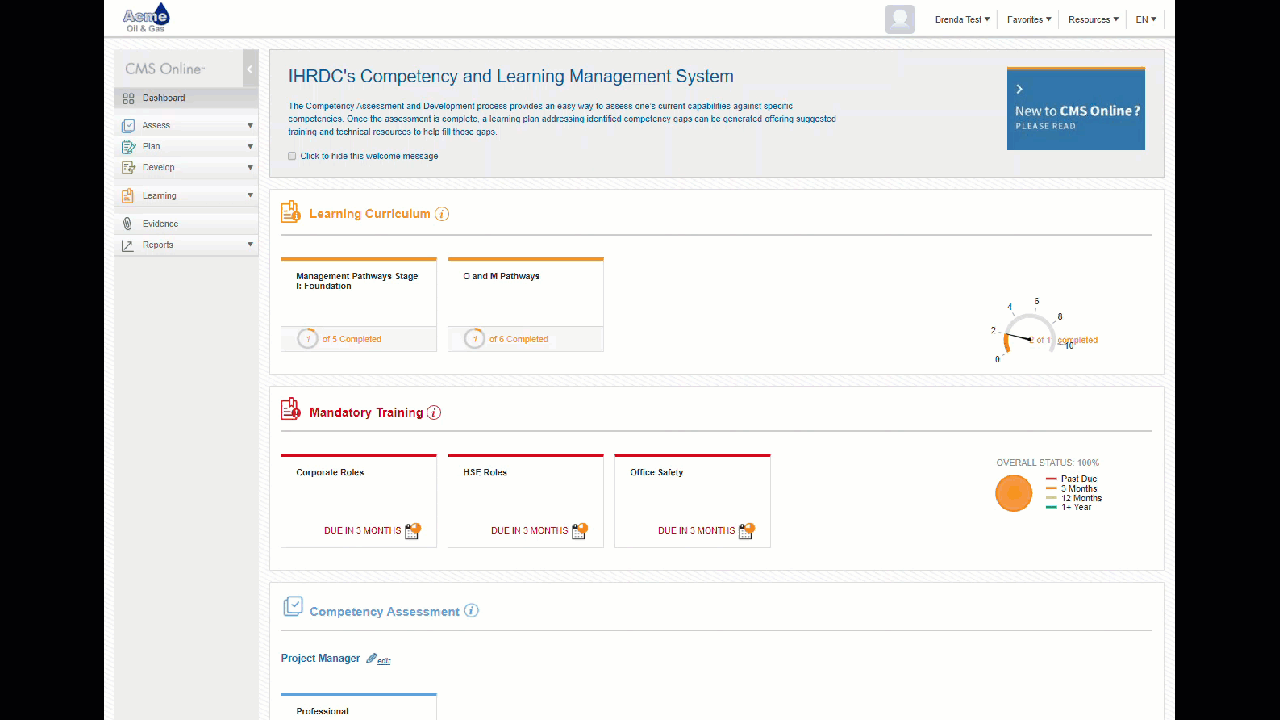
Task: Click the curriculum completion gauge dial
Action: (1030, 334)
